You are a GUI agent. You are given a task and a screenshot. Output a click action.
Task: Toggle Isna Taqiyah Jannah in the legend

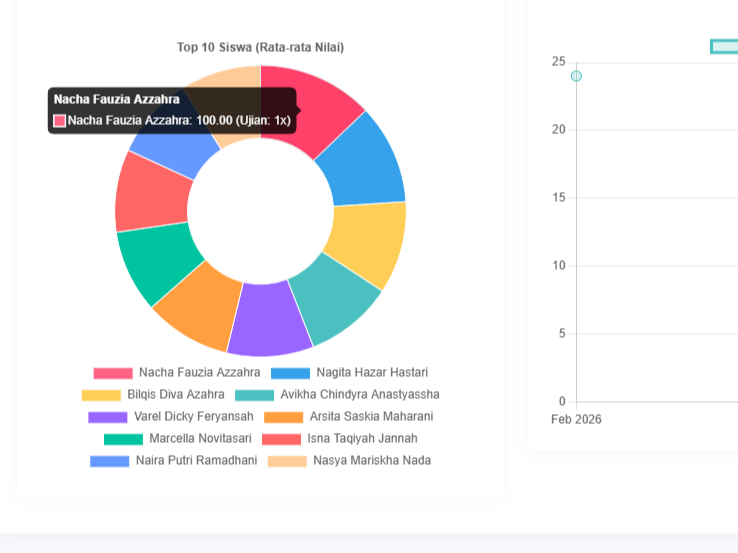click(362, 439)
